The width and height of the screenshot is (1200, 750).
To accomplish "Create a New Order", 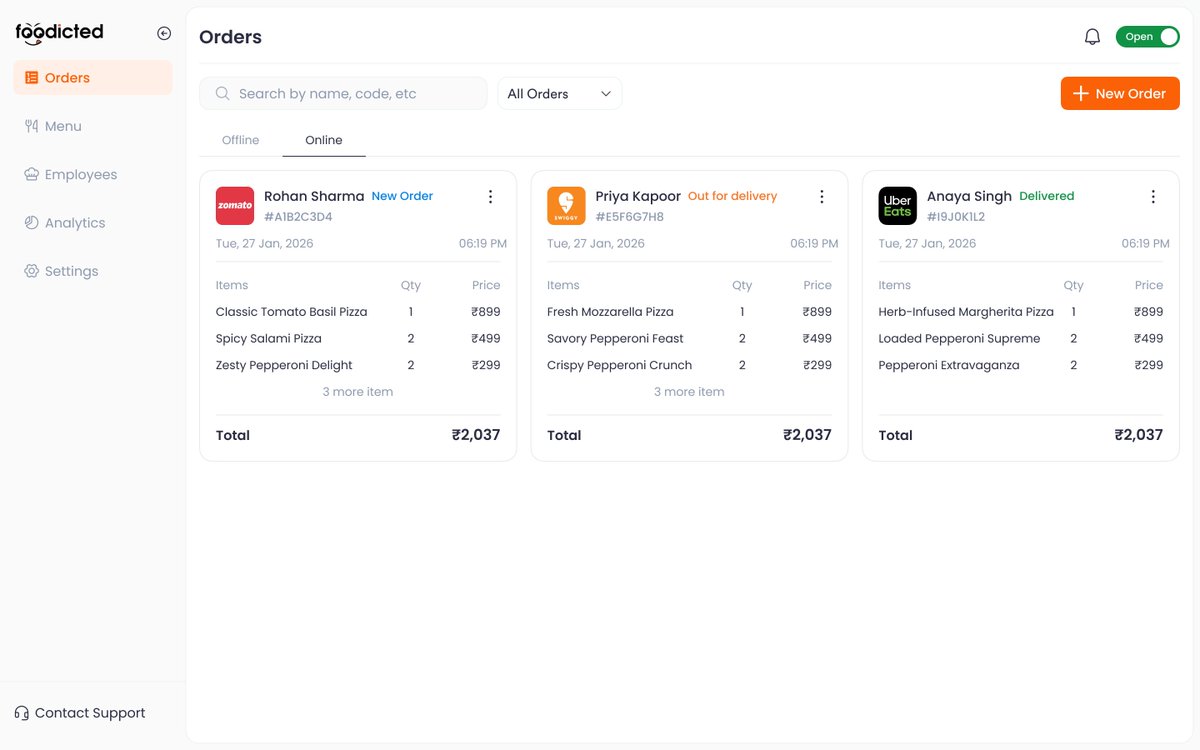I will coord(1120,94).
